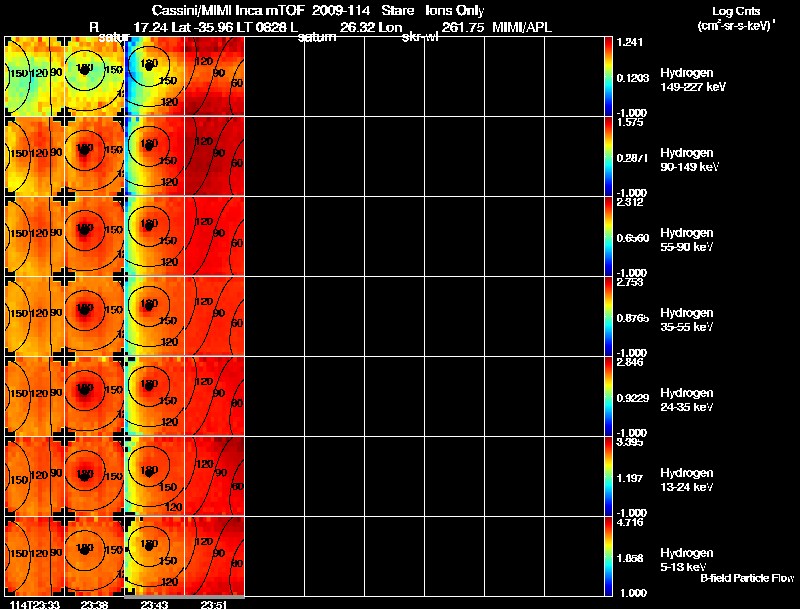
Task: View the 5-13 keV image at 23:51
Action: (x=214, y=556)
